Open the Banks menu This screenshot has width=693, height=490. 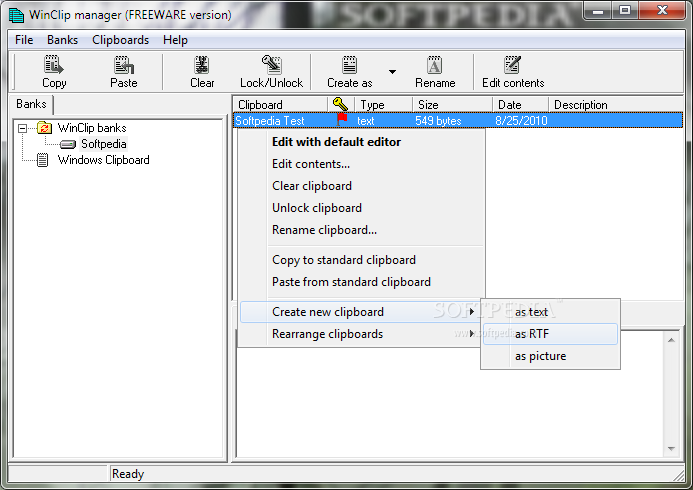tap(62, 40)
